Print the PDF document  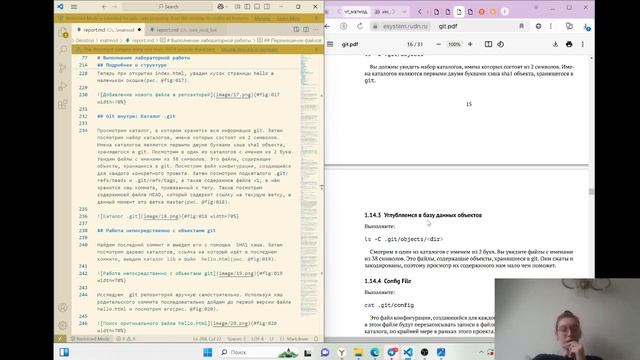coord(569,44)
